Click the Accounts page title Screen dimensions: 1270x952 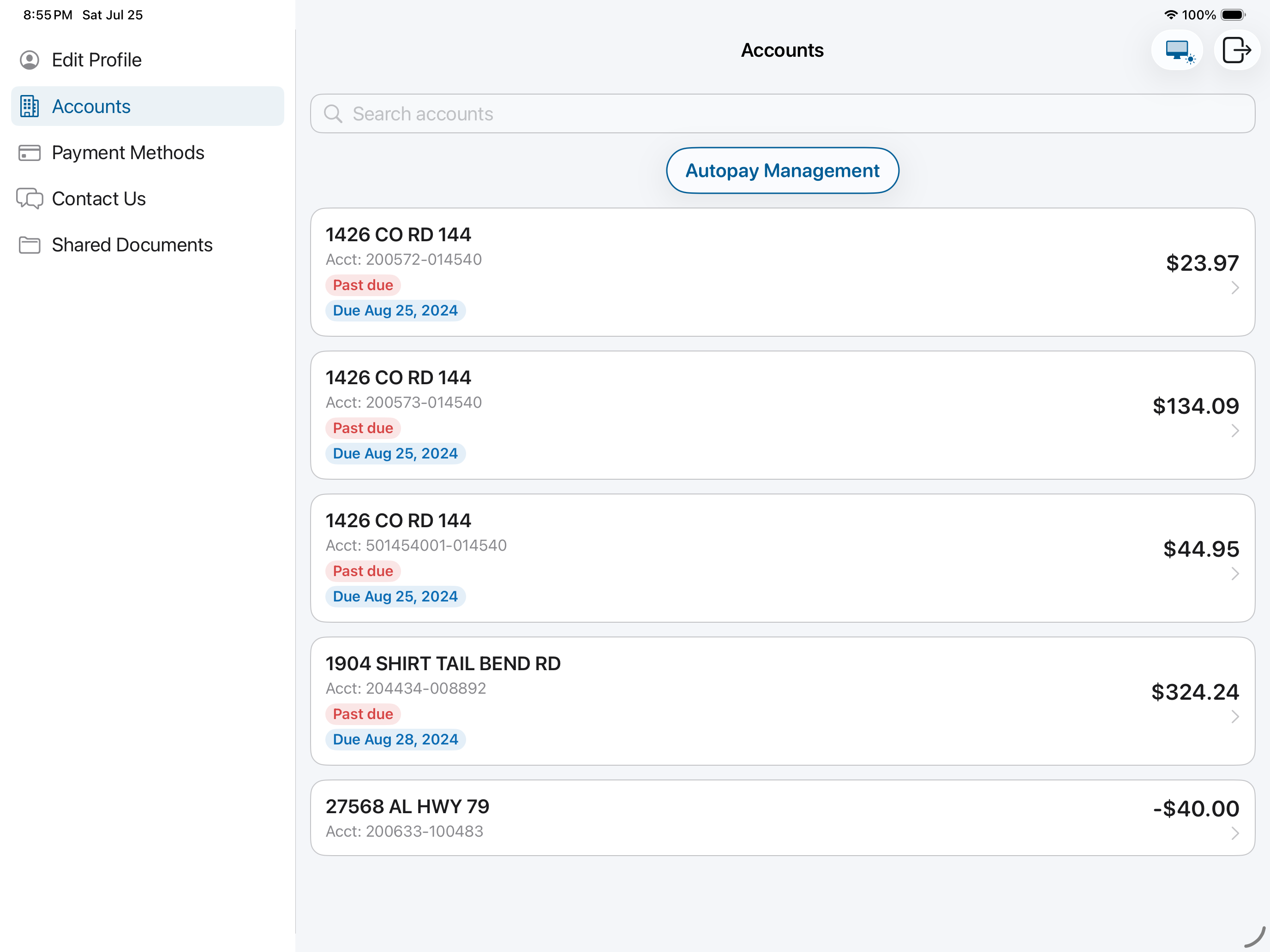tap(782, 50)
